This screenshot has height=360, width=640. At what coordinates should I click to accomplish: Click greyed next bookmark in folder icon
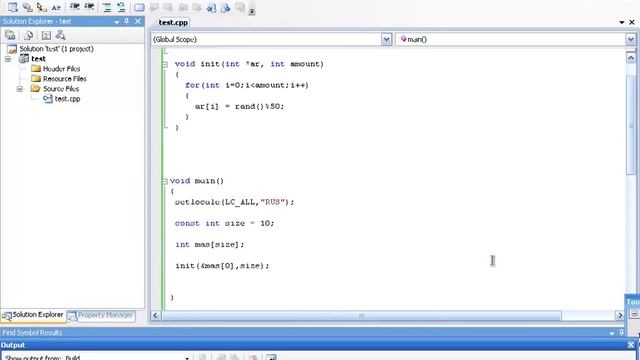pos(197,7)
